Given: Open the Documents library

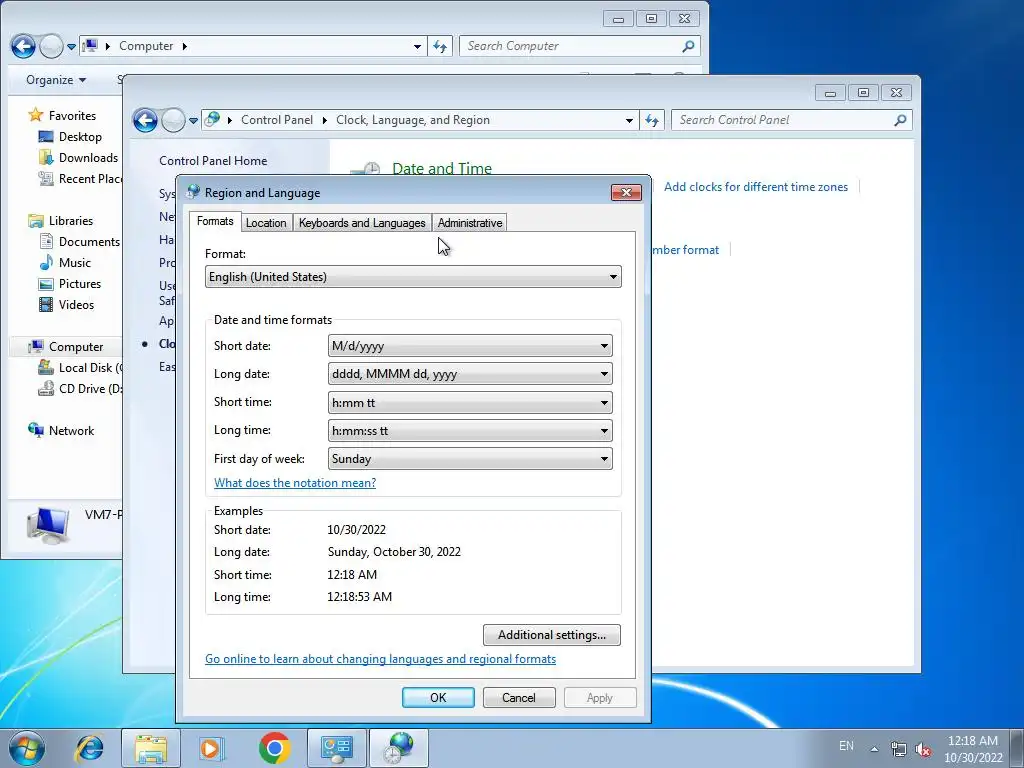Looking at the screenshot, I should click(x=89, y=242).
